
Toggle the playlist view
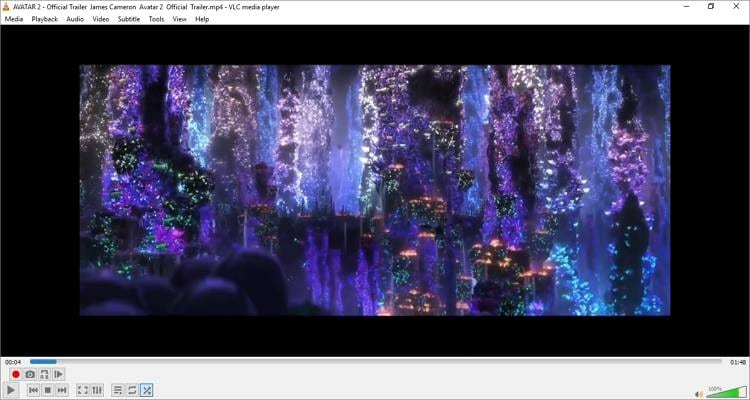[118, 390]
